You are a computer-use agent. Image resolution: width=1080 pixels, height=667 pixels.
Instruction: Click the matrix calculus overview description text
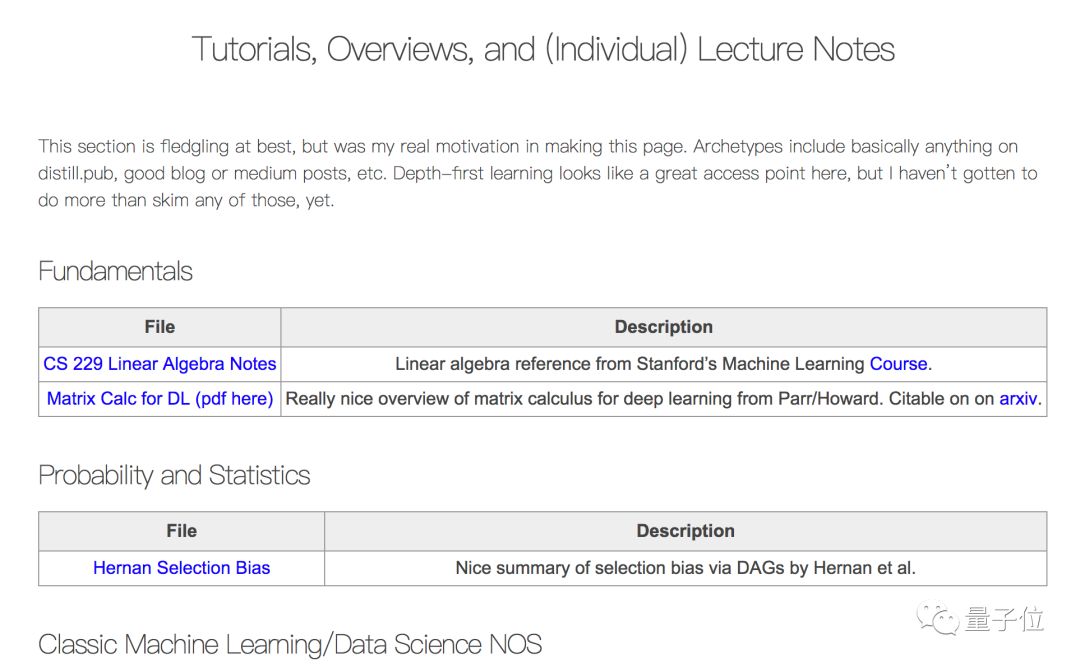coord(663,399)
